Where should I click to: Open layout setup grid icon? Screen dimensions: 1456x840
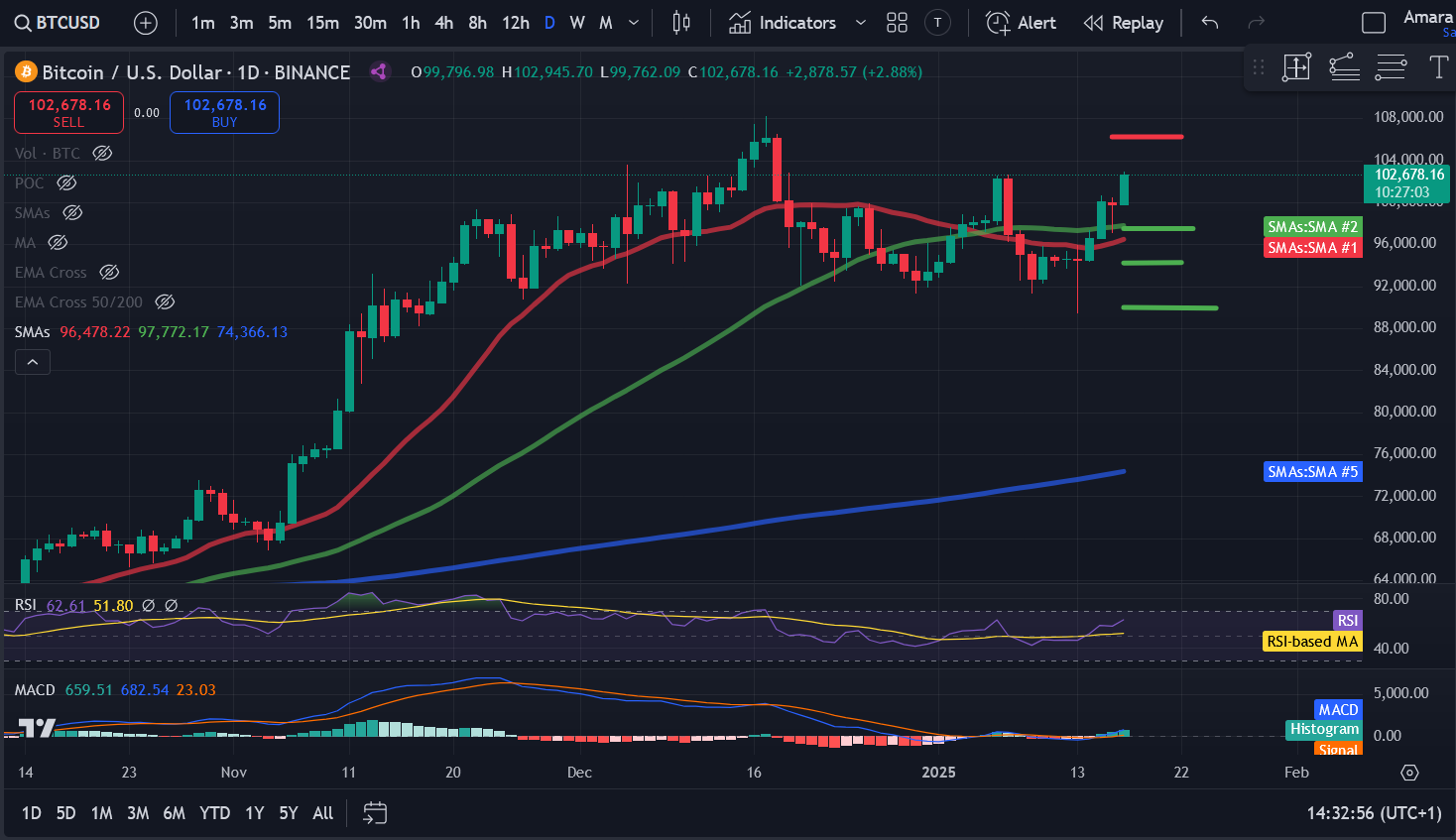[x=897, y=23]
